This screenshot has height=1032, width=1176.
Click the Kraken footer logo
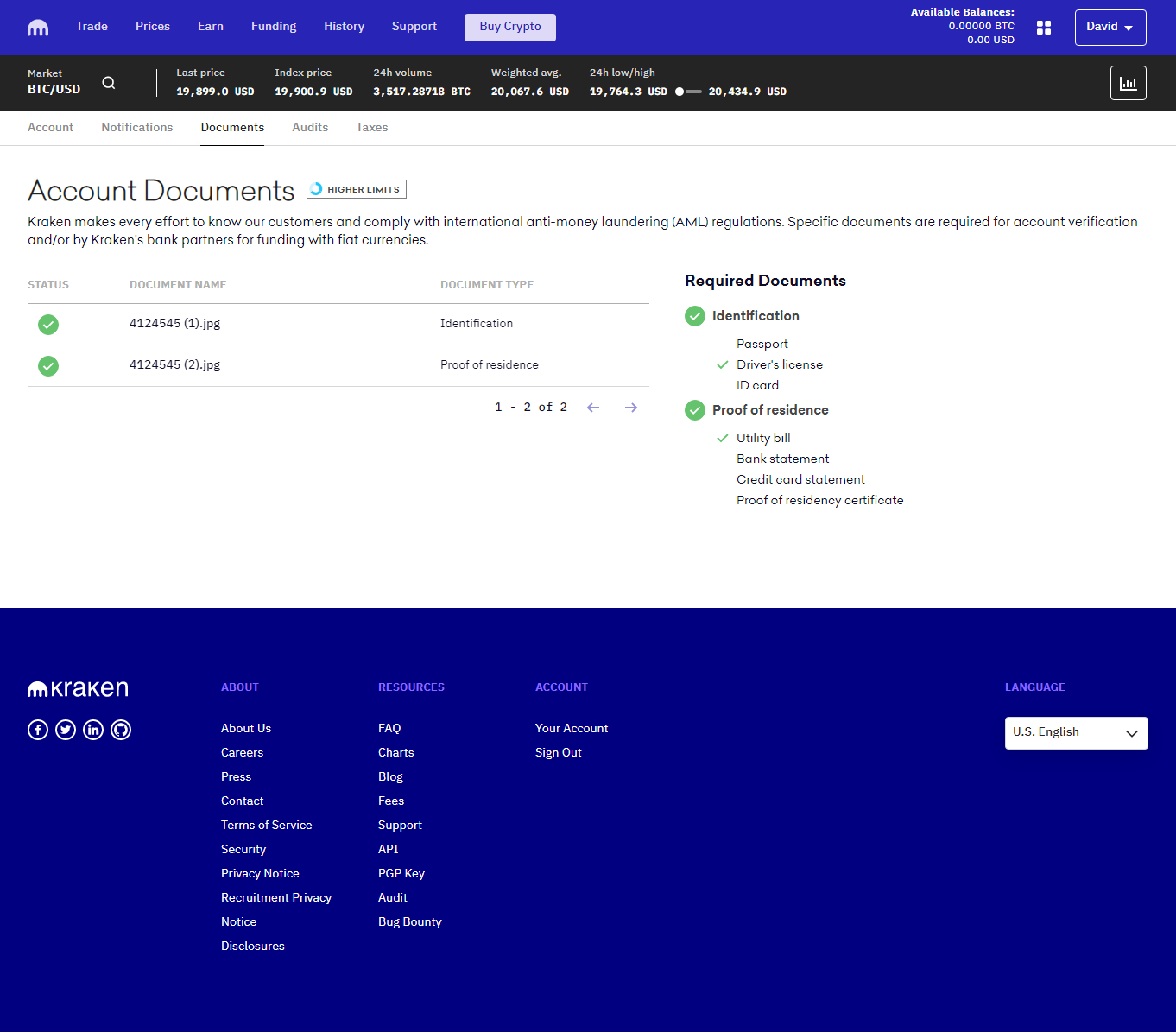(78, 688)
